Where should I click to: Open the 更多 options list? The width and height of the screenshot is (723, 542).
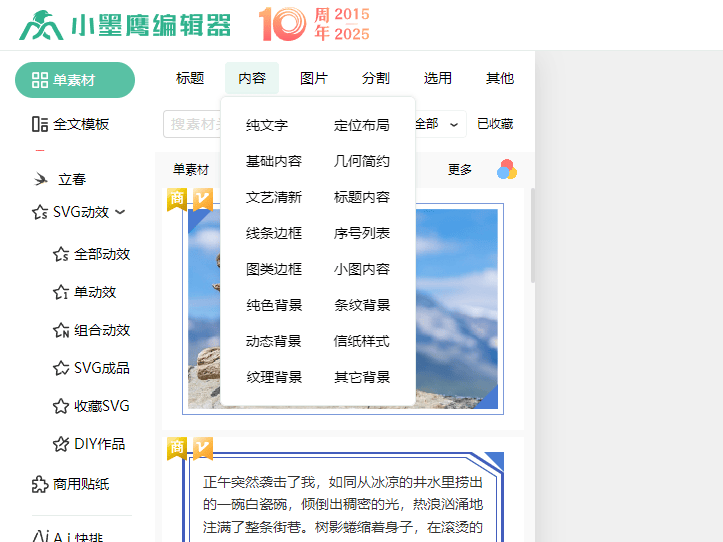coord(459,170)
